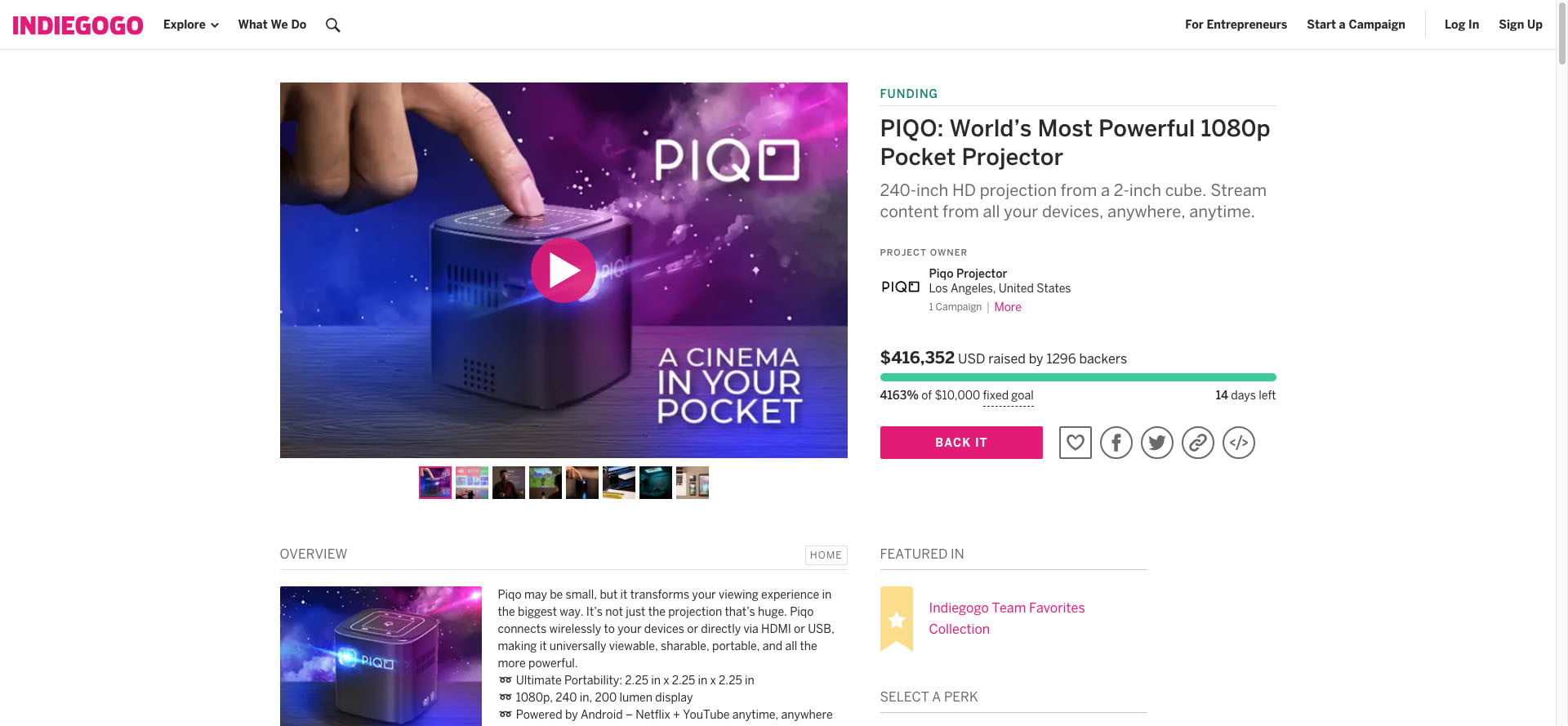
Task: Select the first gallery thumbnail
Action: point(435,483)
